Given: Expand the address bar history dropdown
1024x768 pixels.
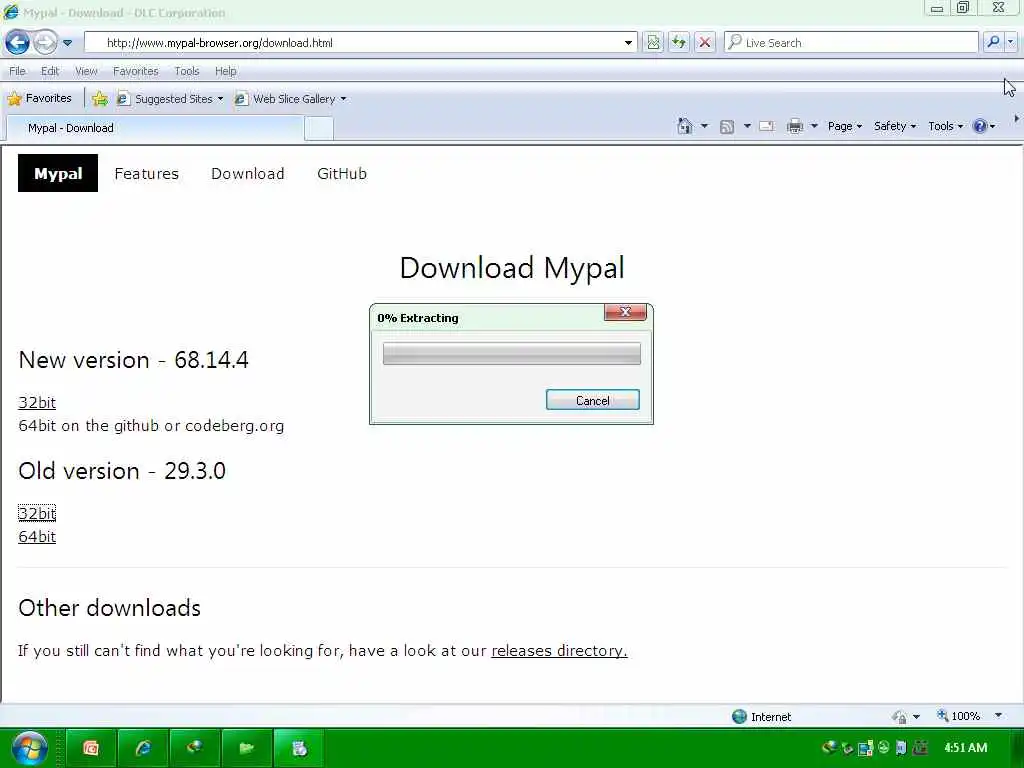Looking at the screenshot, I should pos(628,42).
